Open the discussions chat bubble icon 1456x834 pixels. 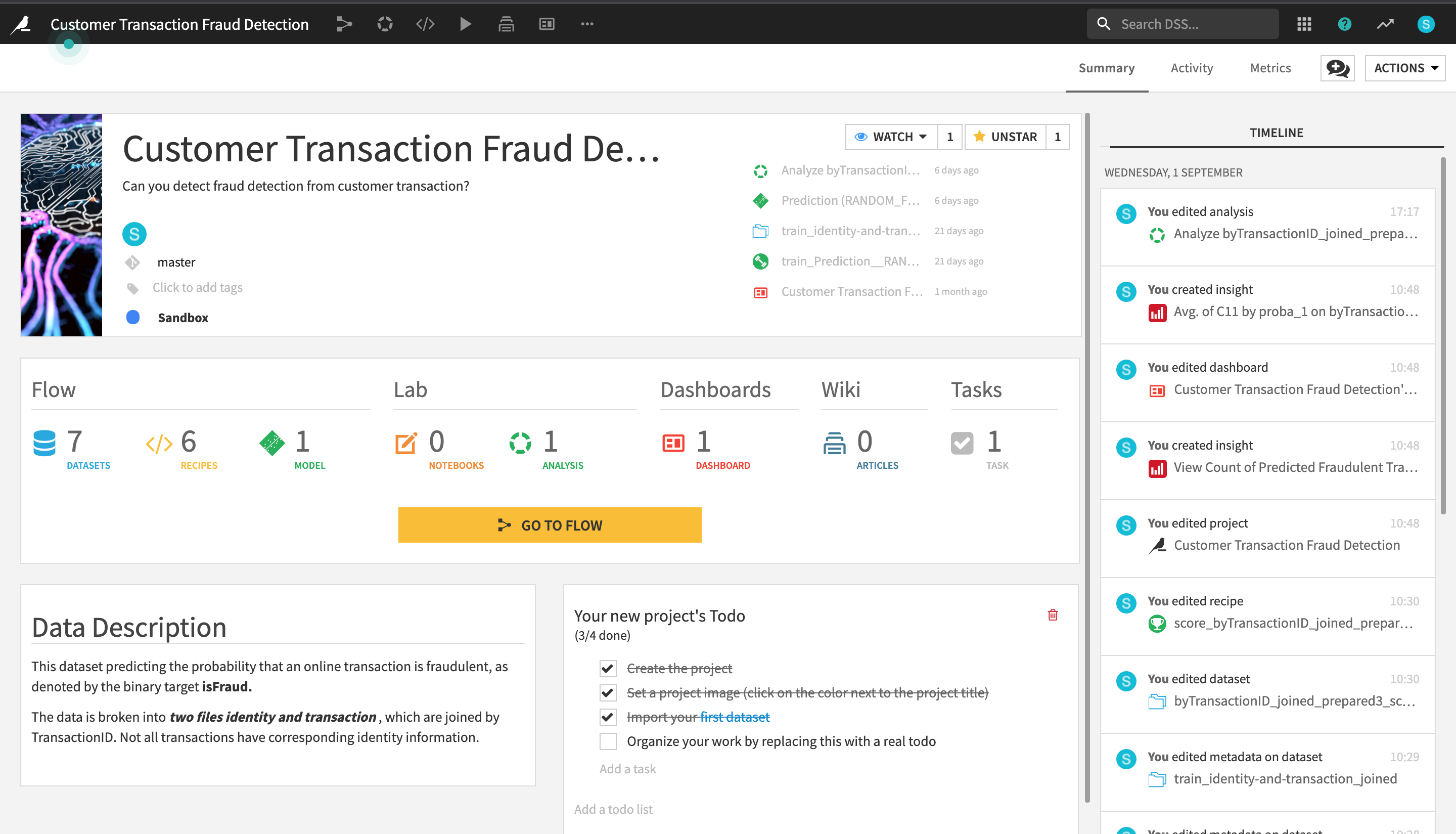pyautogui.click(x=1337, y=68)
